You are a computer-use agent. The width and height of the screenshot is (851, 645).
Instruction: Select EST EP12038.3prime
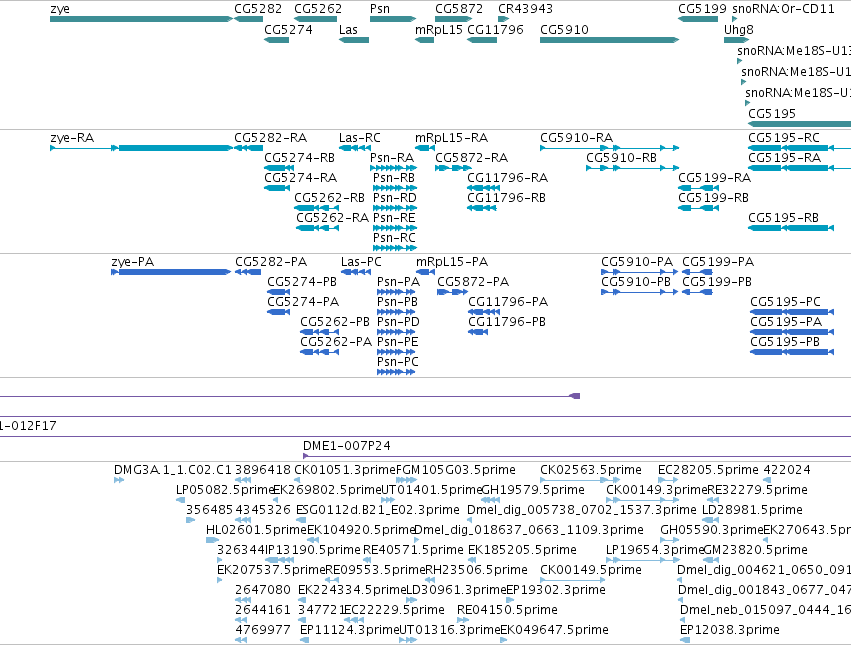point(685,640)
